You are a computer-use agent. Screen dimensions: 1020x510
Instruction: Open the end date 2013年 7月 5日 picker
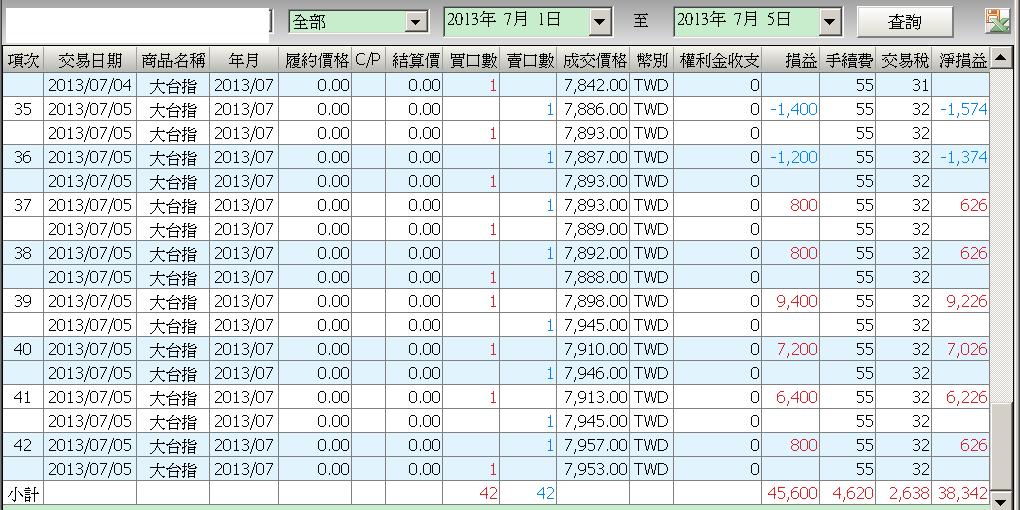pos(829,23)
